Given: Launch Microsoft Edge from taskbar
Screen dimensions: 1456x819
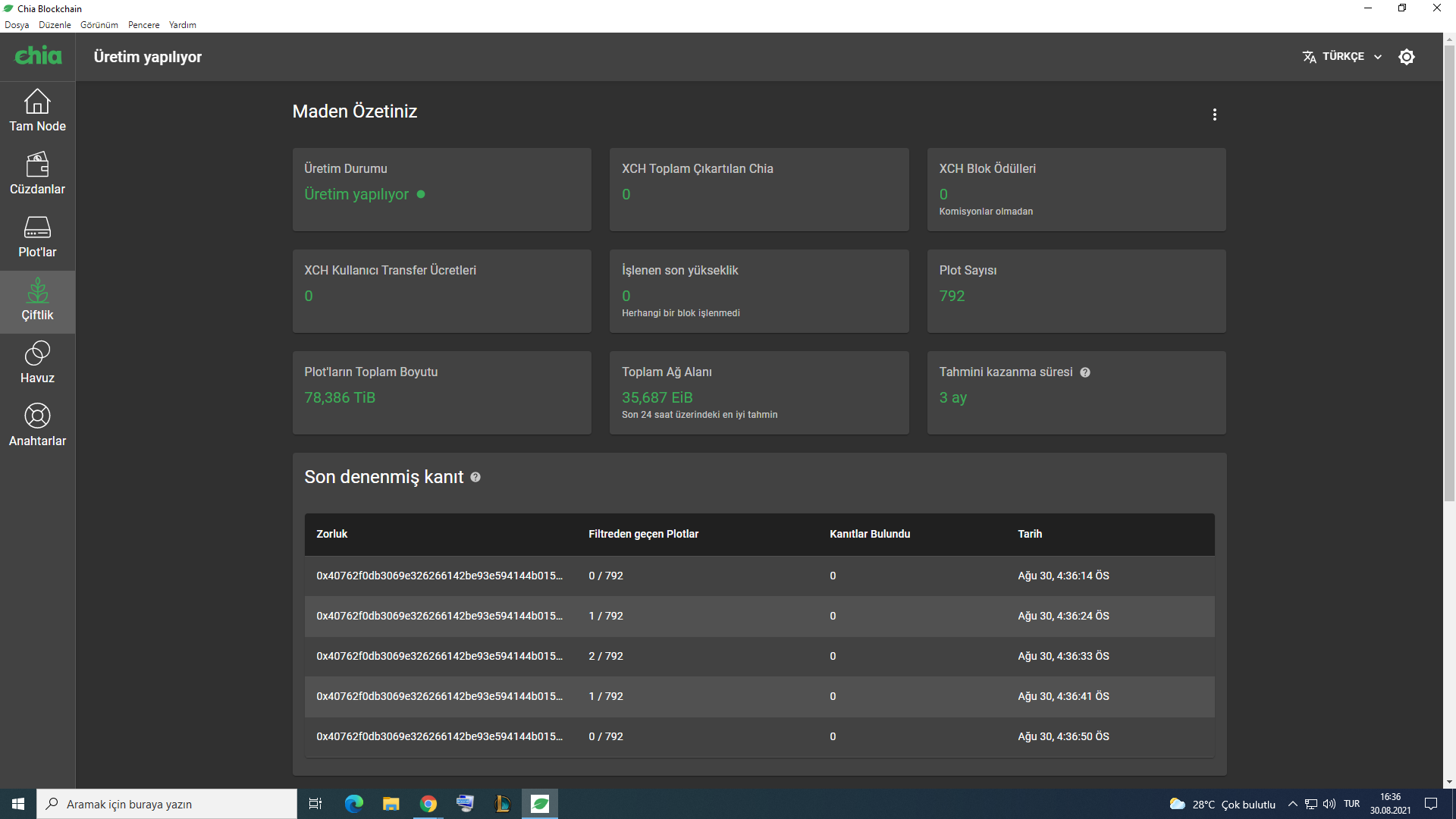Looking at the screenshot, I should point(354,804).
